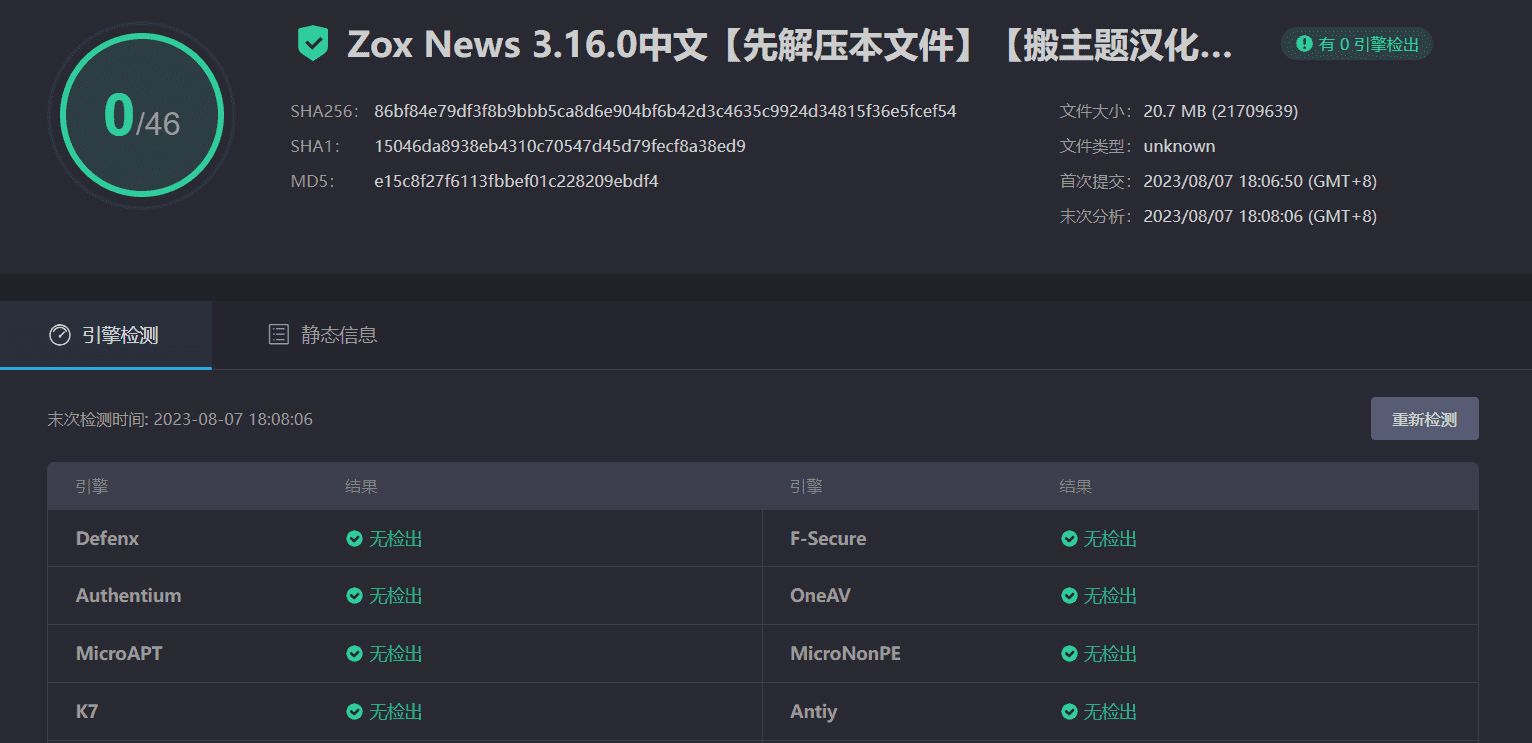The image size is (1532, 743).
Task: Select the SHA256 hash value
Action: 665,111
